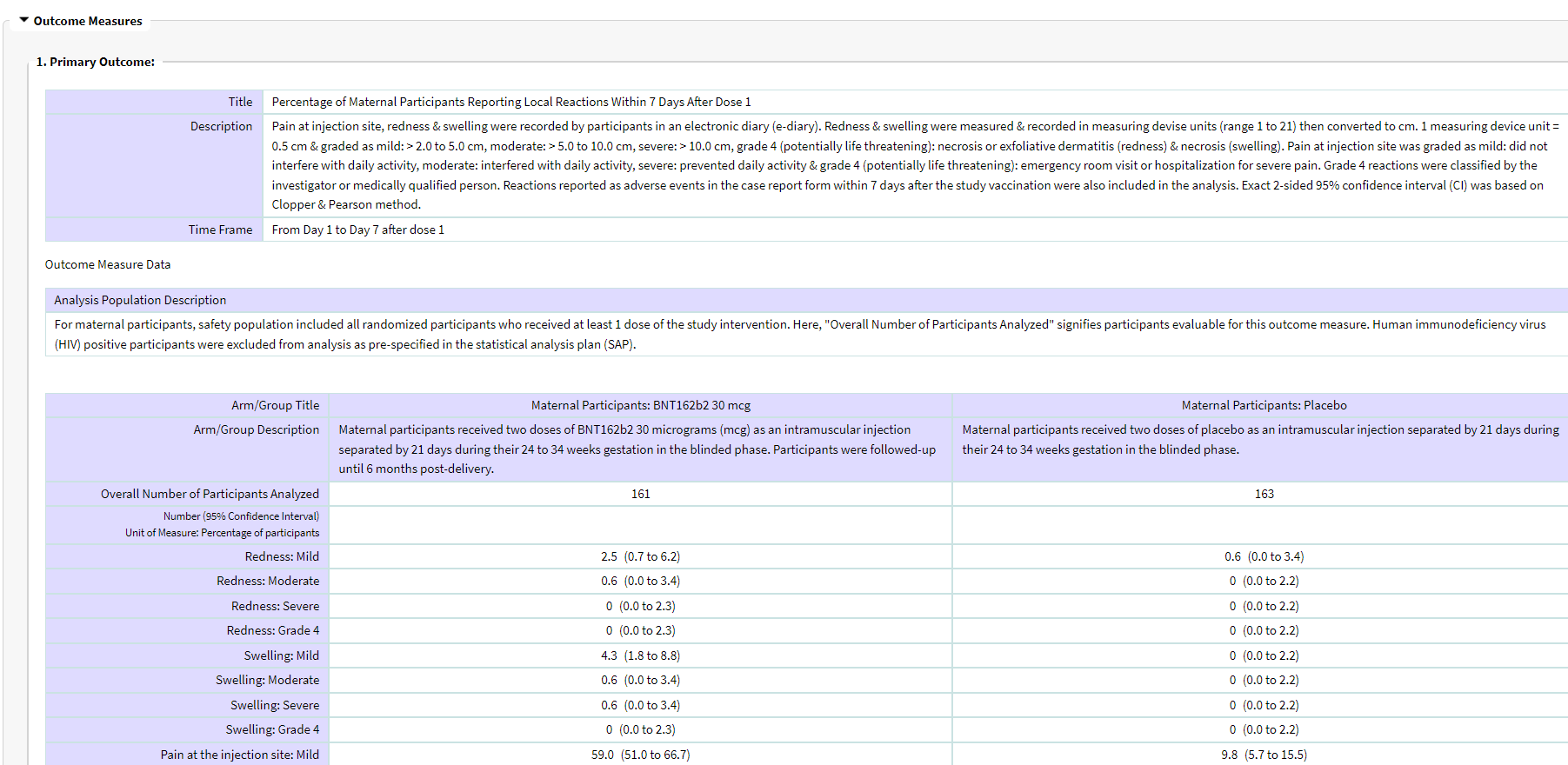The width and height of the screenshot is (1568, 765).
Task: Click the 'Swelling: Grade 4' row label
Action: [x=272, y=729]
